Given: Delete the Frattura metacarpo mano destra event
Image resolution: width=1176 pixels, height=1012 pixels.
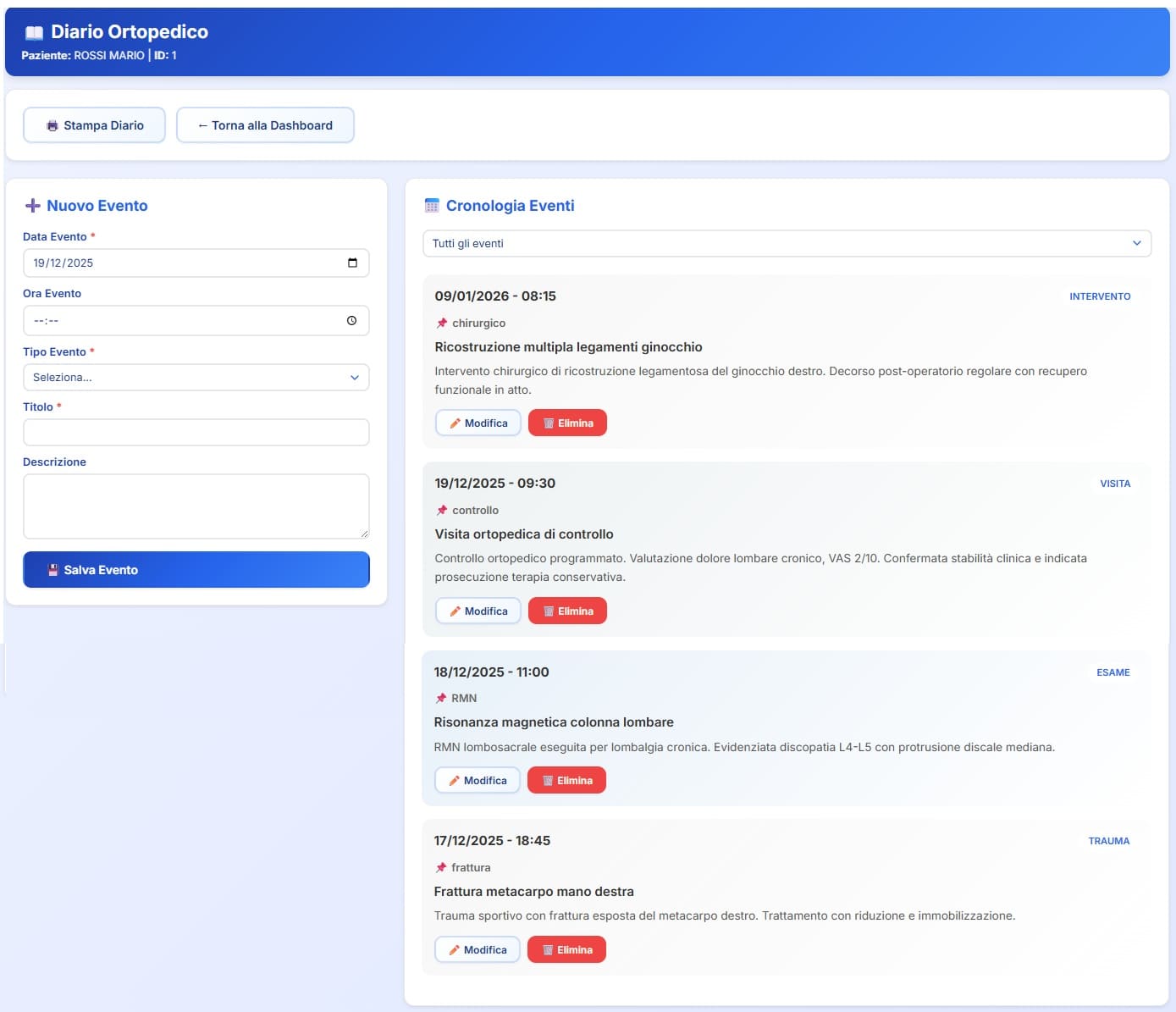Looking at the screenshot, I should click(566, 950).
